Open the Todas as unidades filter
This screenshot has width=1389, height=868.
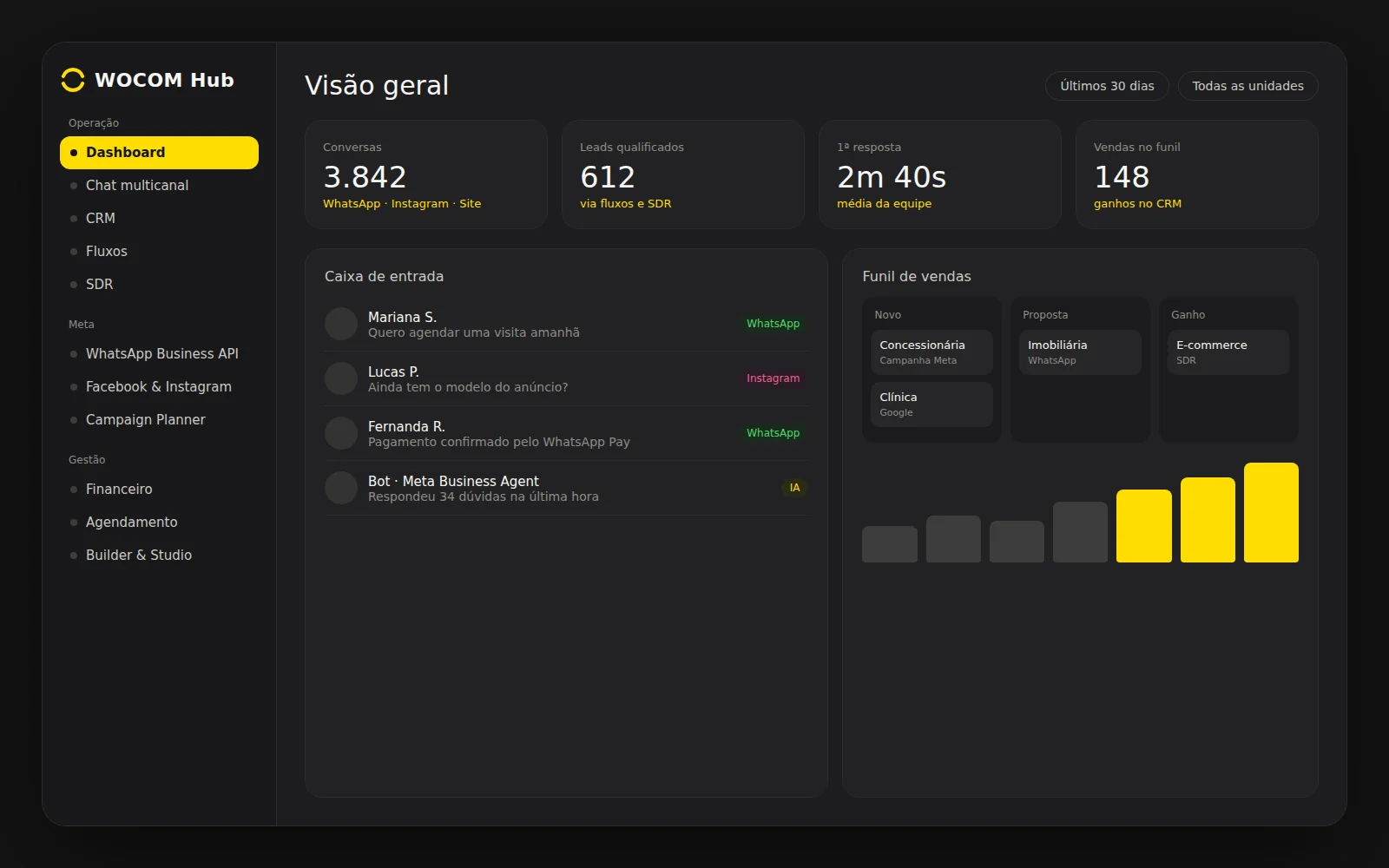point(1247,86)
